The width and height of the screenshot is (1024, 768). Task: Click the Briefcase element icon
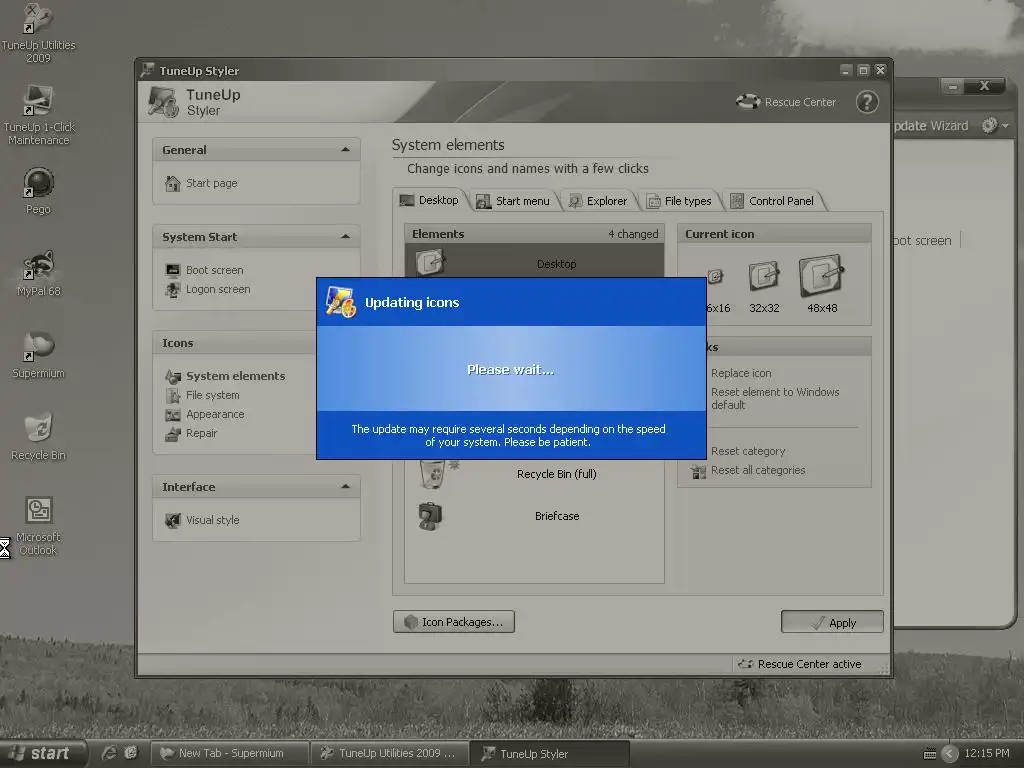(x=430, y=516)
